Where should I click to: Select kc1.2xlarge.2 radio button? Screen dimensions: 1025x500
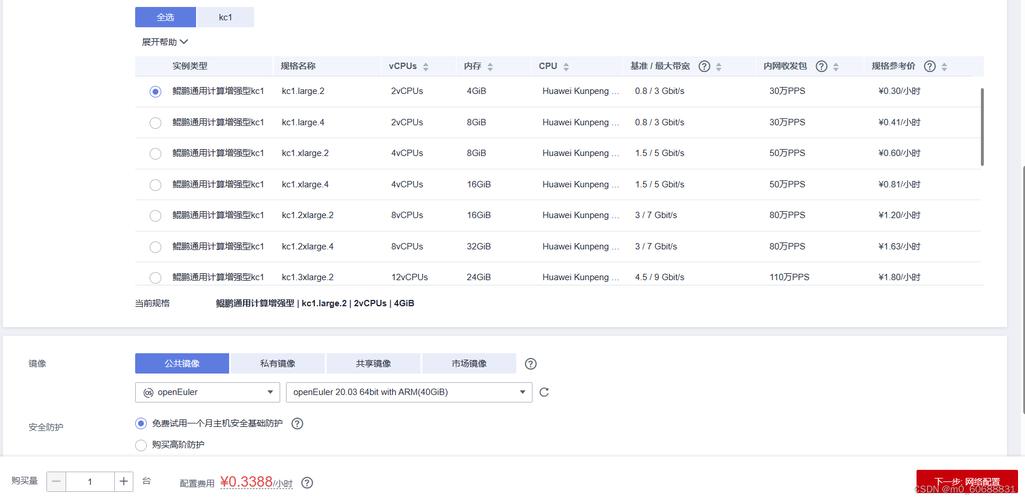coord(155,216)
